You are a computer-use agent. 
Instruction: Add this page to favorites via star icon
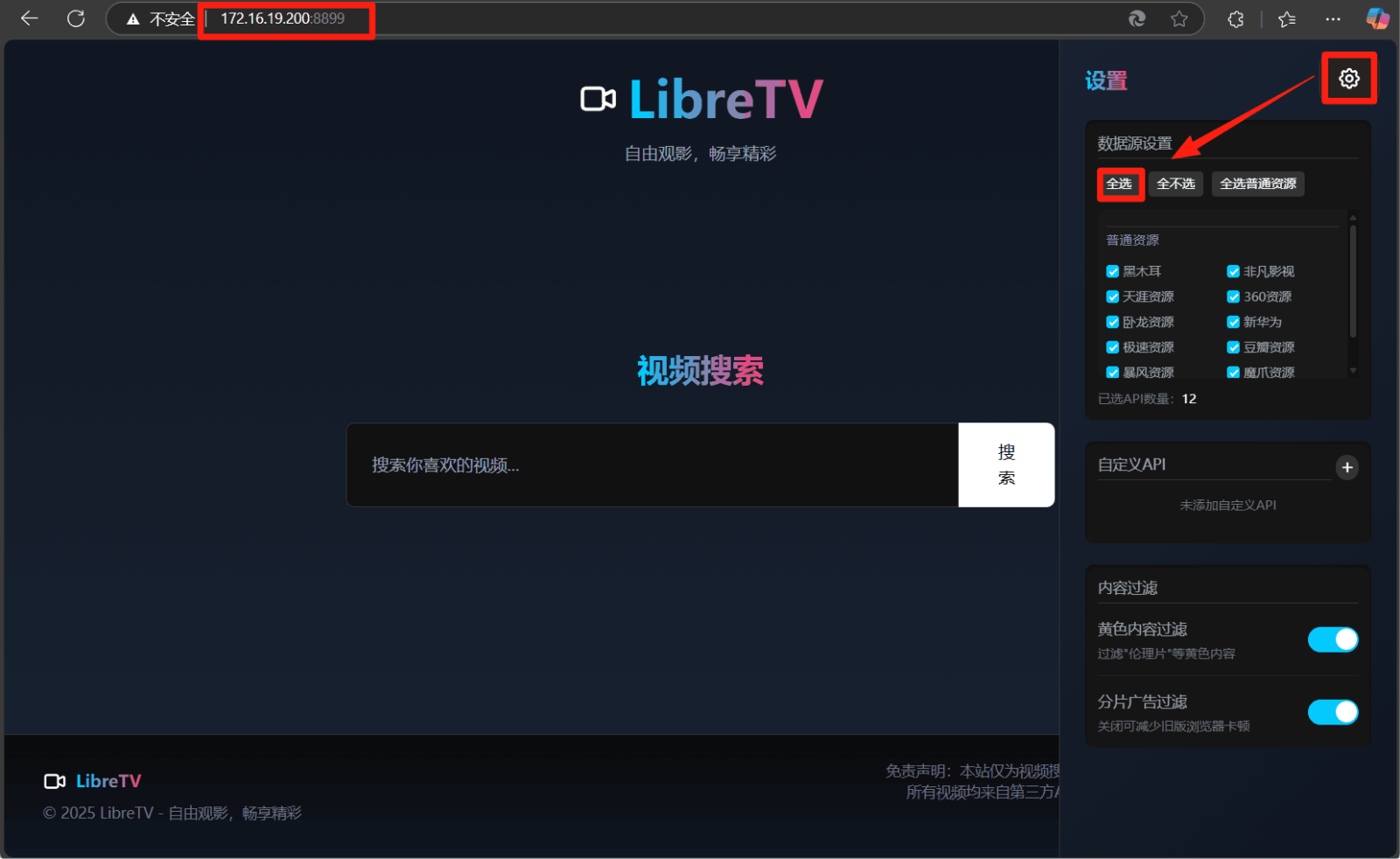click(x=1179, y=18)
